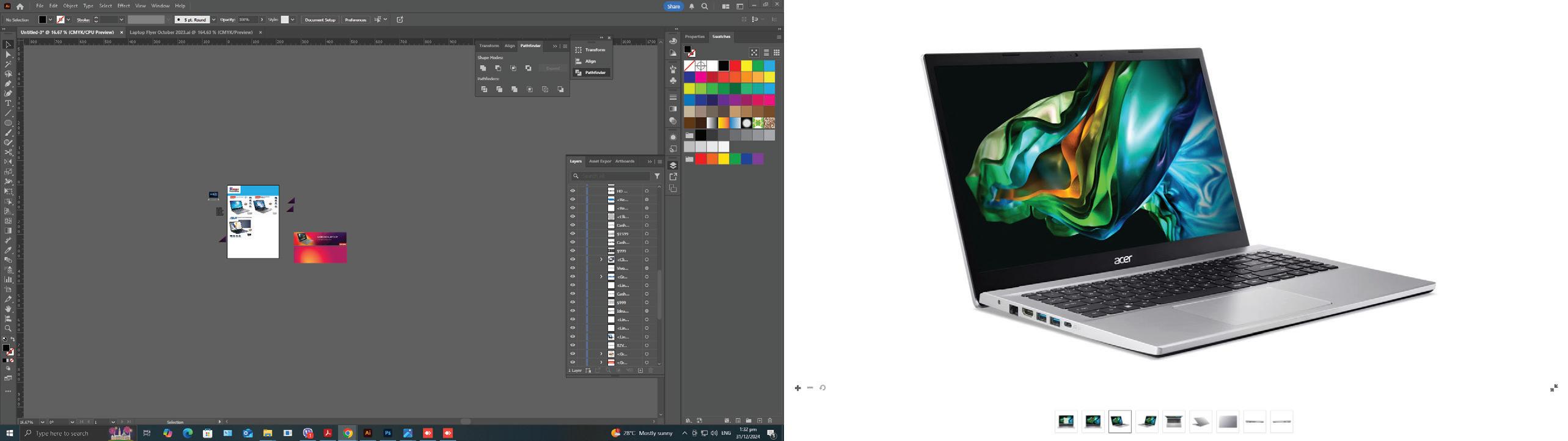Viewport: 1568px width, 441px height.
Task: Click the Merge pathfinder icon
Action: click(x=515, y=90)
